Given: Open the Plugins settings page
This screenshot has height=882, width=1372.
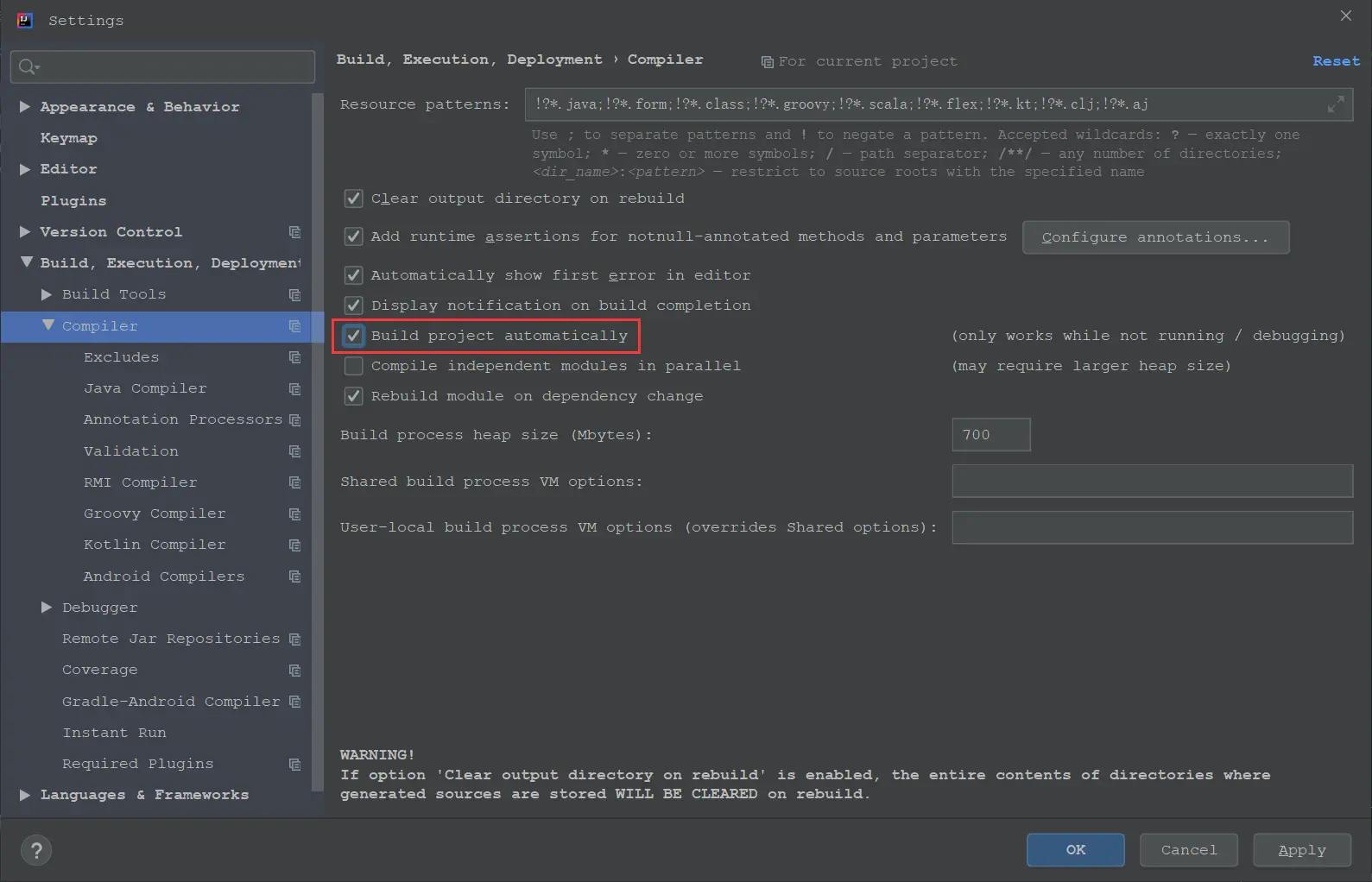Looking at the screenshot, I should [x=73, y=201].
